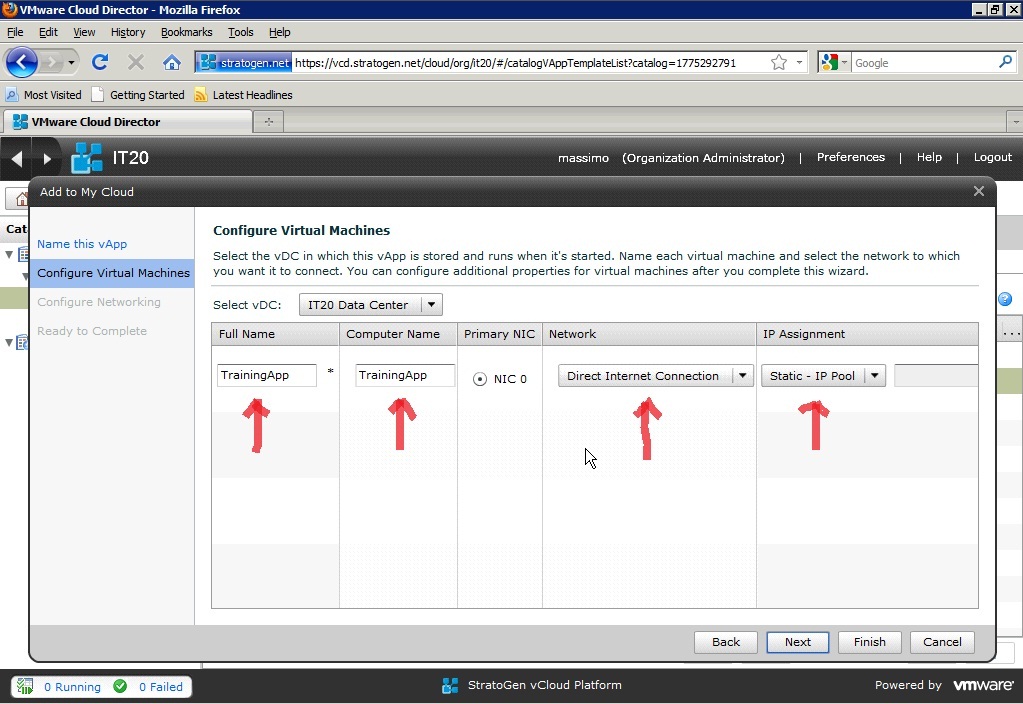Click the StratoGen vCloud Platform logo icon
This screenshot has width=1023, height=704.
coord(450,685)
